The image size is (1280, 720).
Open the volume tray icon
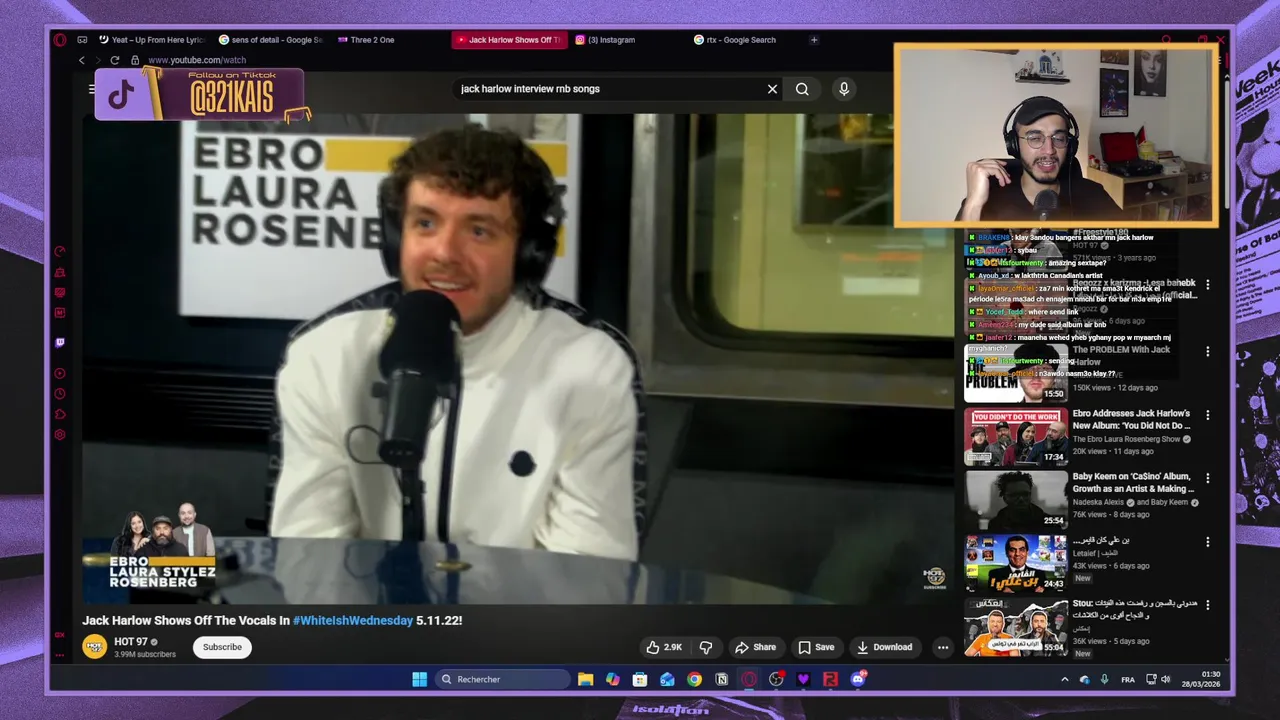1165,679
